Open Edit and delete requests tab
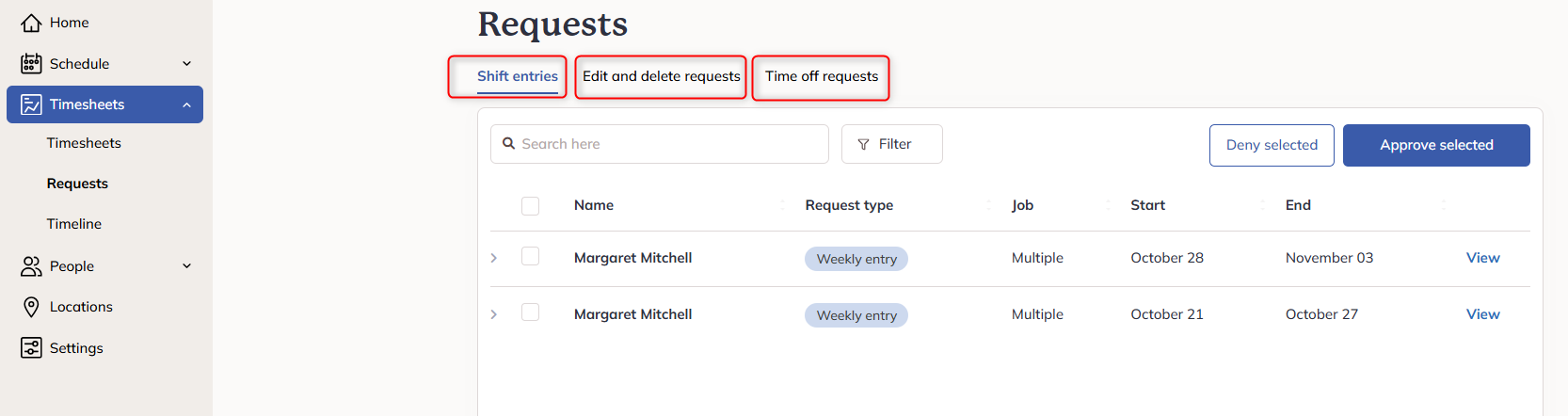 pos(661,76)
